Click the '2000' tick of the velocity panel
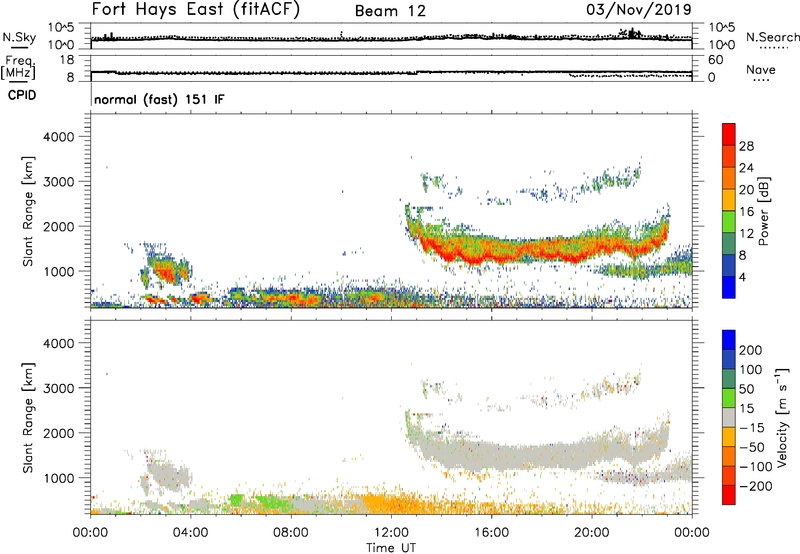Screen dimensions: 800x554 (x=59, y=433)
